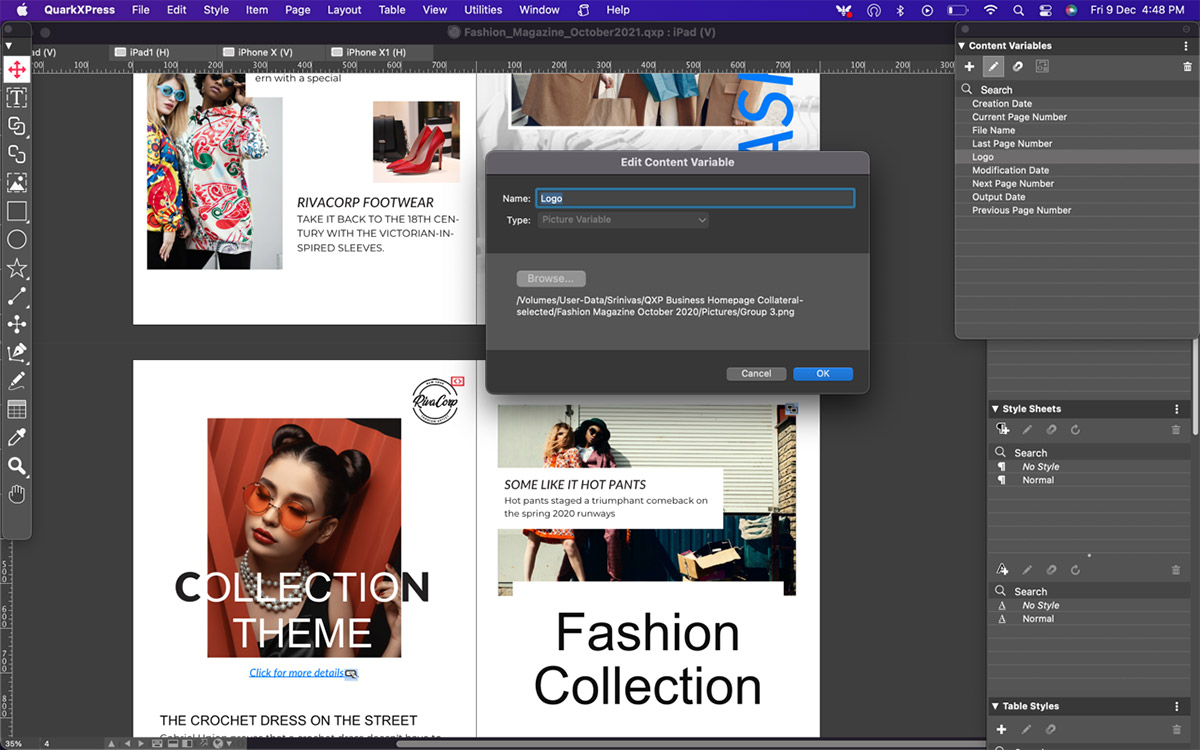Collapse the Content Variables panel
Image resolution: width=1200 pixels, height=750 pixels.
[x=962, y=46]
